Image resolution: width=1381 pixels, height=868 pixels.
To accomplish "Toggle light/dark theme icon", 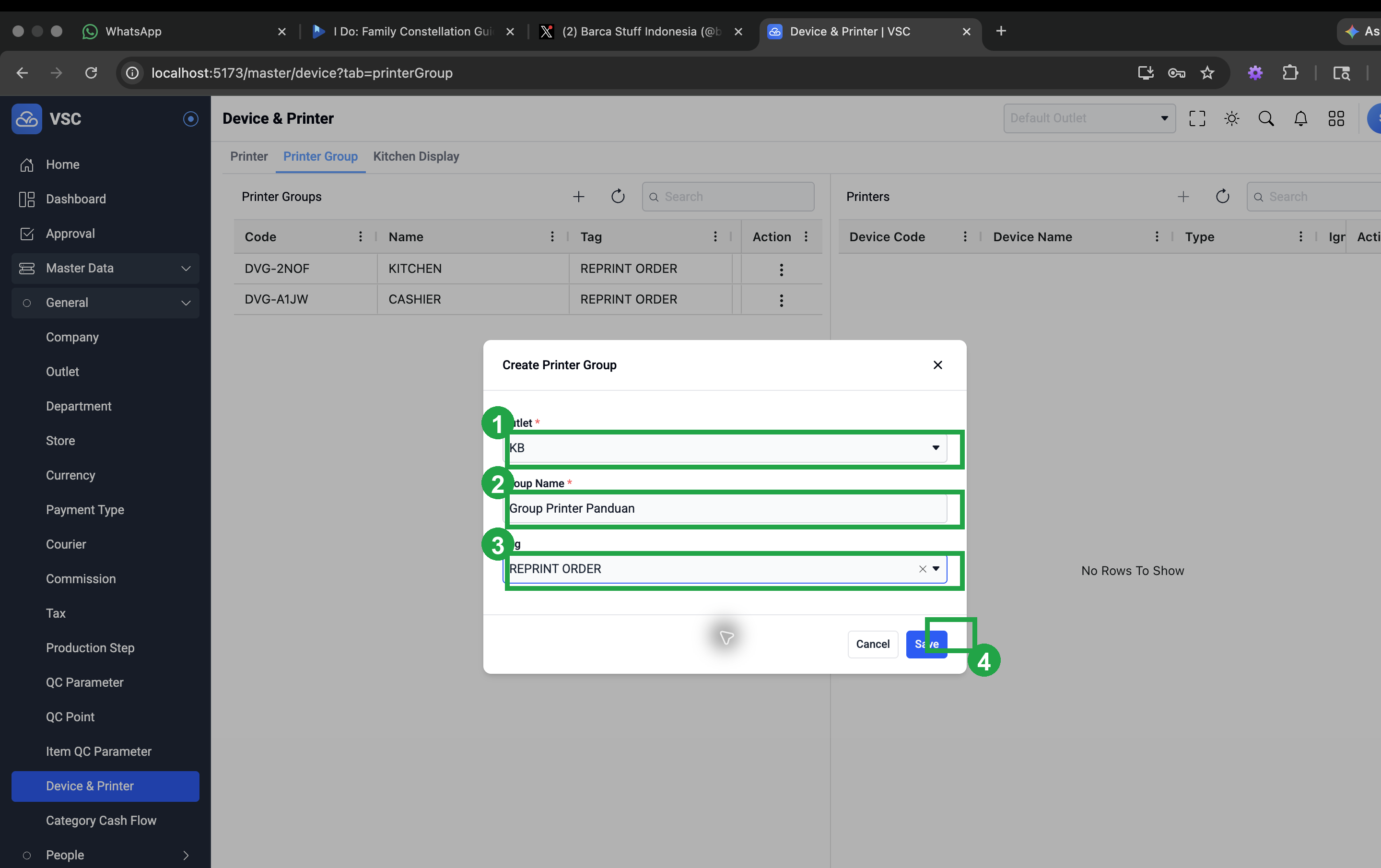I will point(1231,118).
